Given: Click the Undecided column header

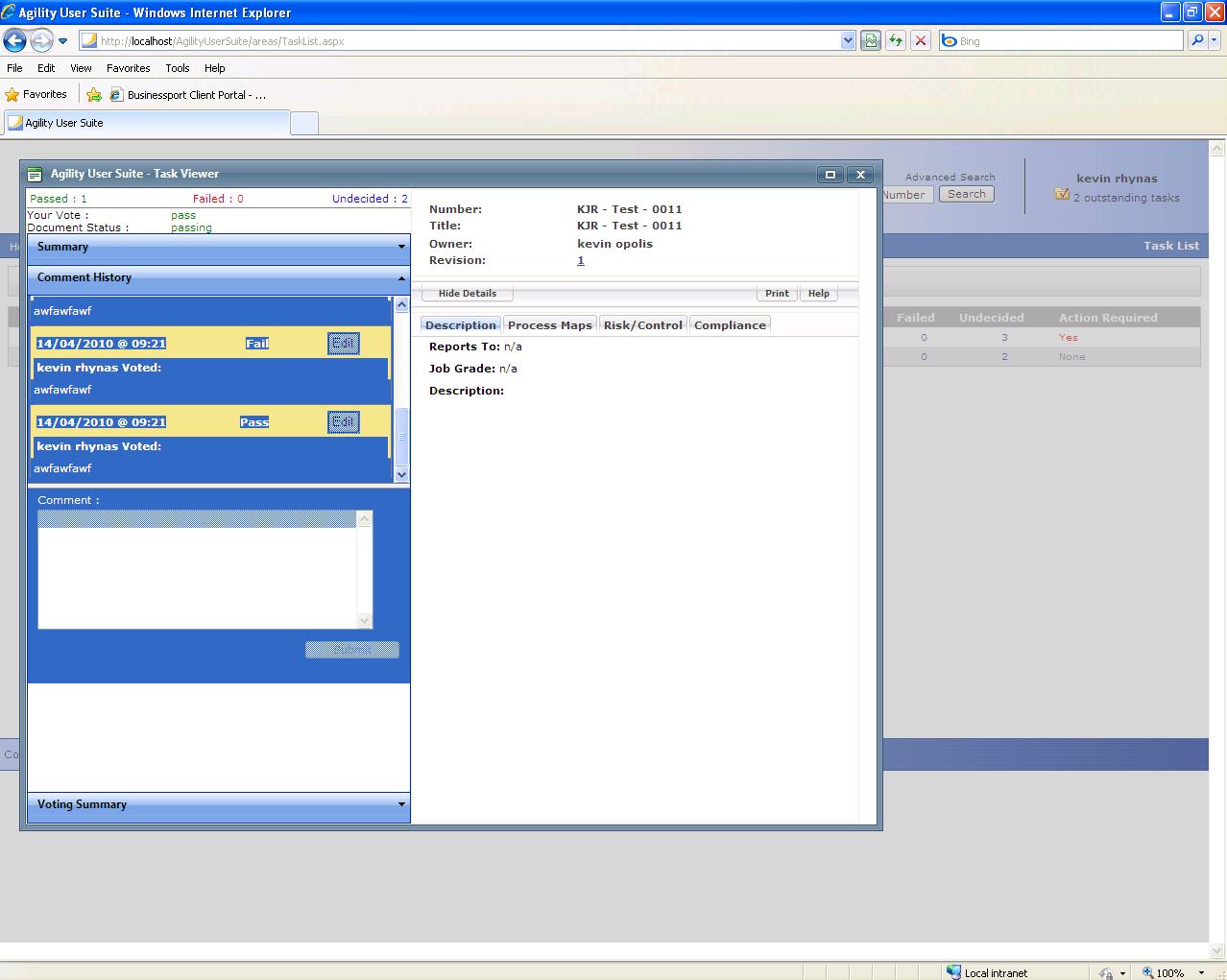Looking at the screenshot, I should (992, 318).
